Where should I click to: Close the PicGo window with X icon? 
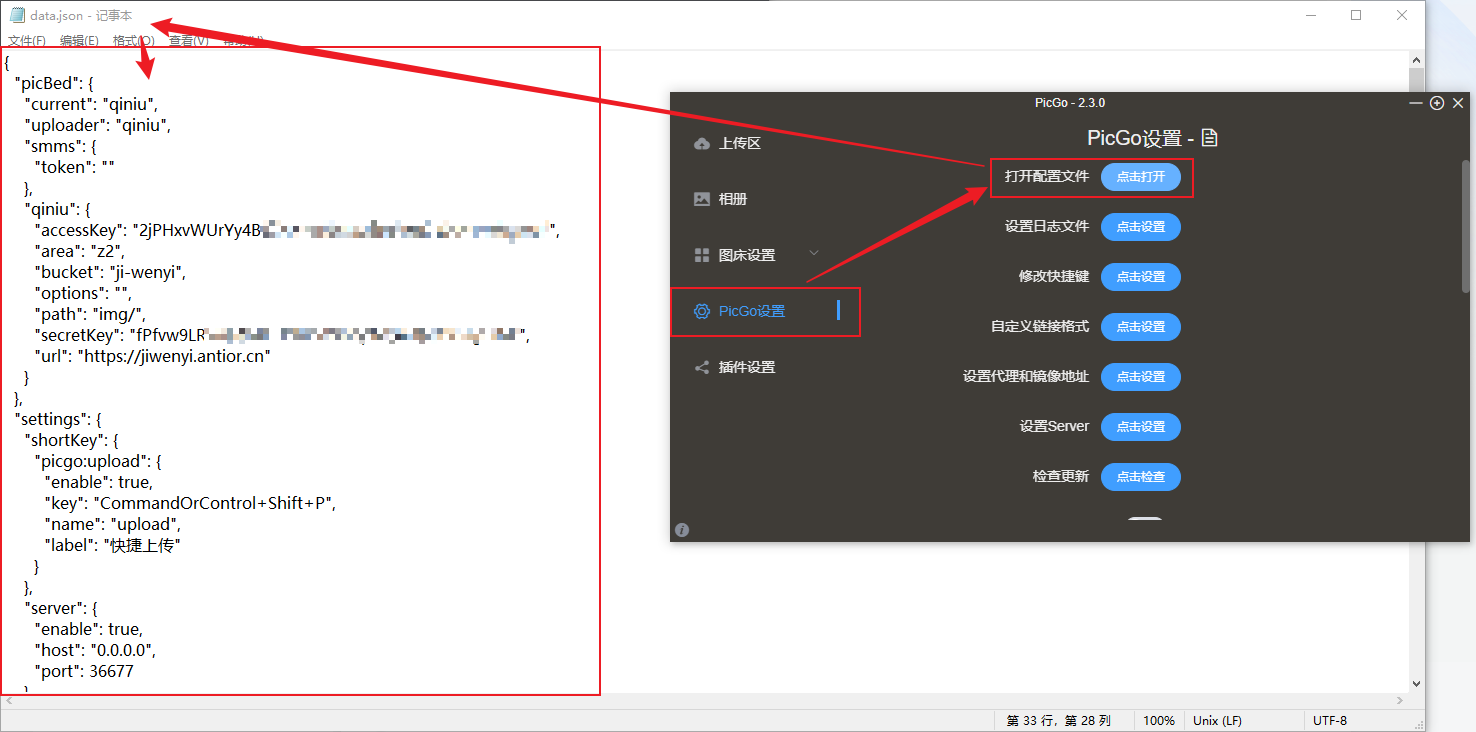(1458, 103)
